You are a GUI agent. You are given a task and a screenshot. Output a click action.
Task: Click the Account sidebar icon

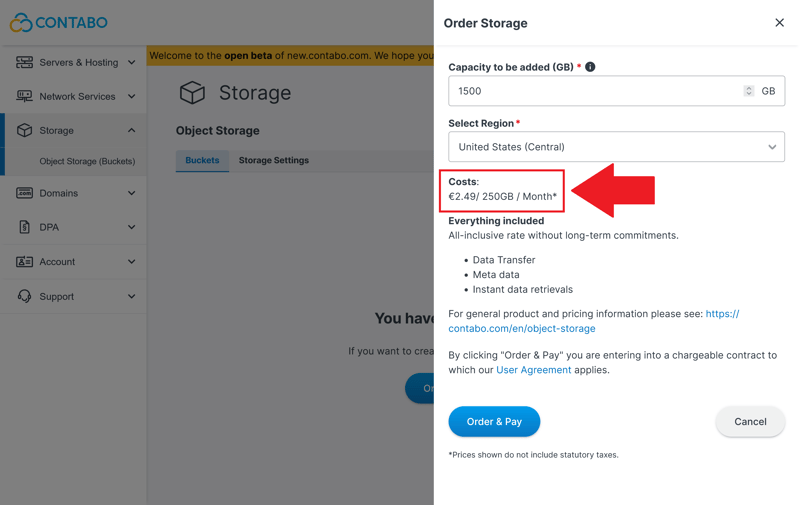[x=24, y=262]
